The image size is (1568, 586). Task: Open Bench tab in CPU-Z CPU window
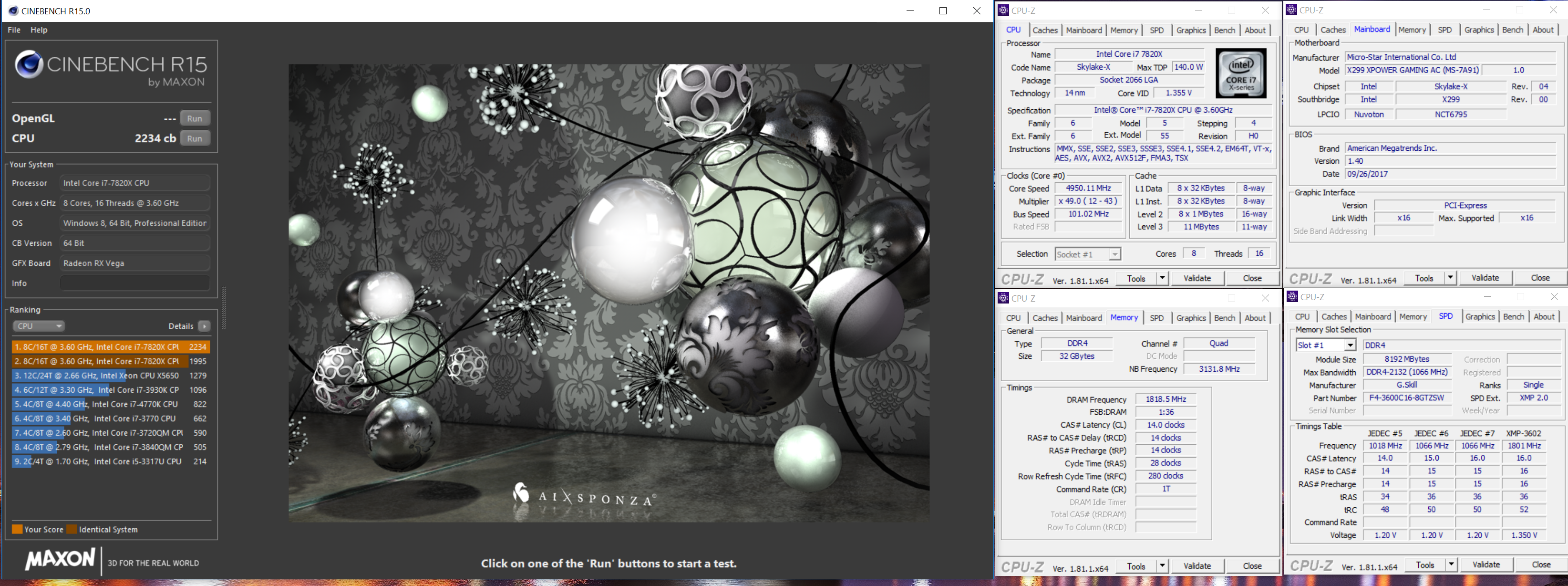pos(1225,30)
